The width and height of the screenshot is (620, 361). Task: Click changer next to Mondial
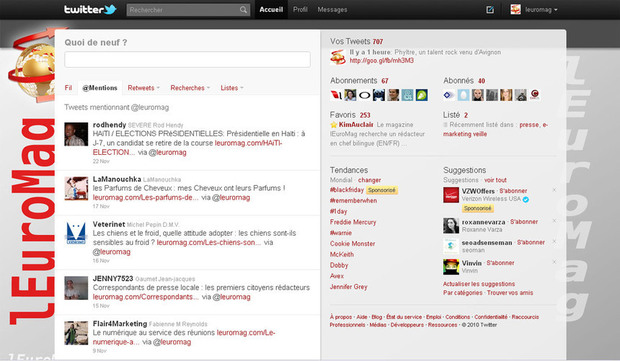pos(369,180)
